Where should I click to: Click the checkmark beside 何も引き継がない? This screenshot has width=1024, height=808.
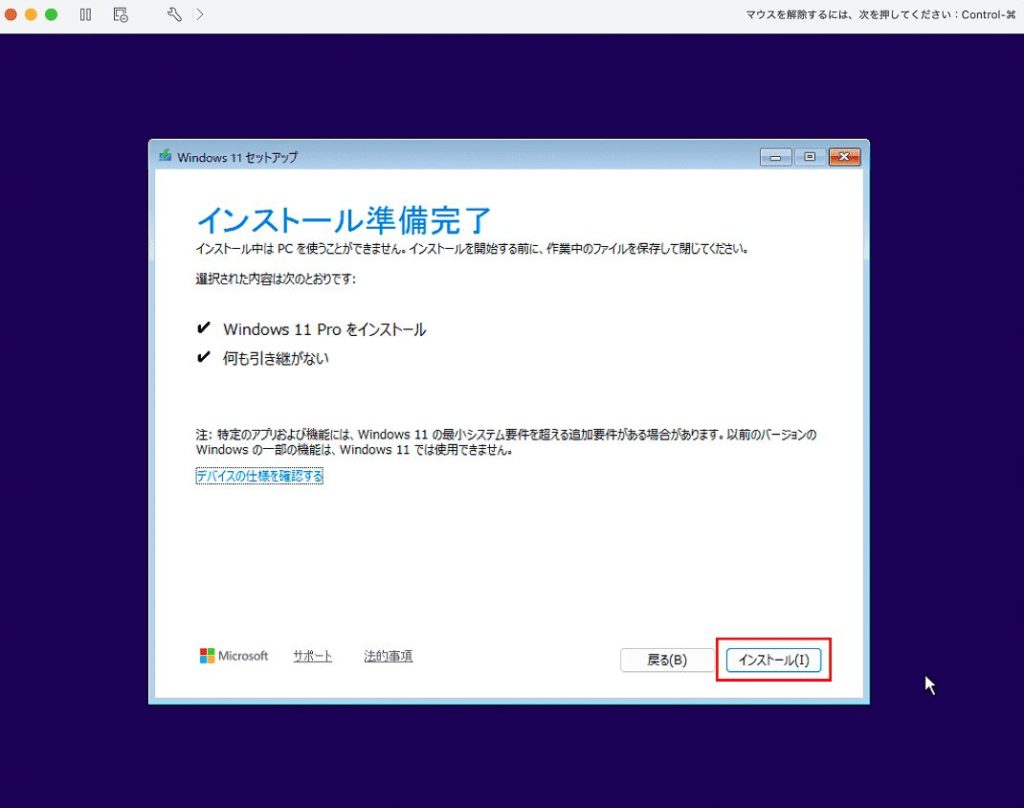pos(204,357)
